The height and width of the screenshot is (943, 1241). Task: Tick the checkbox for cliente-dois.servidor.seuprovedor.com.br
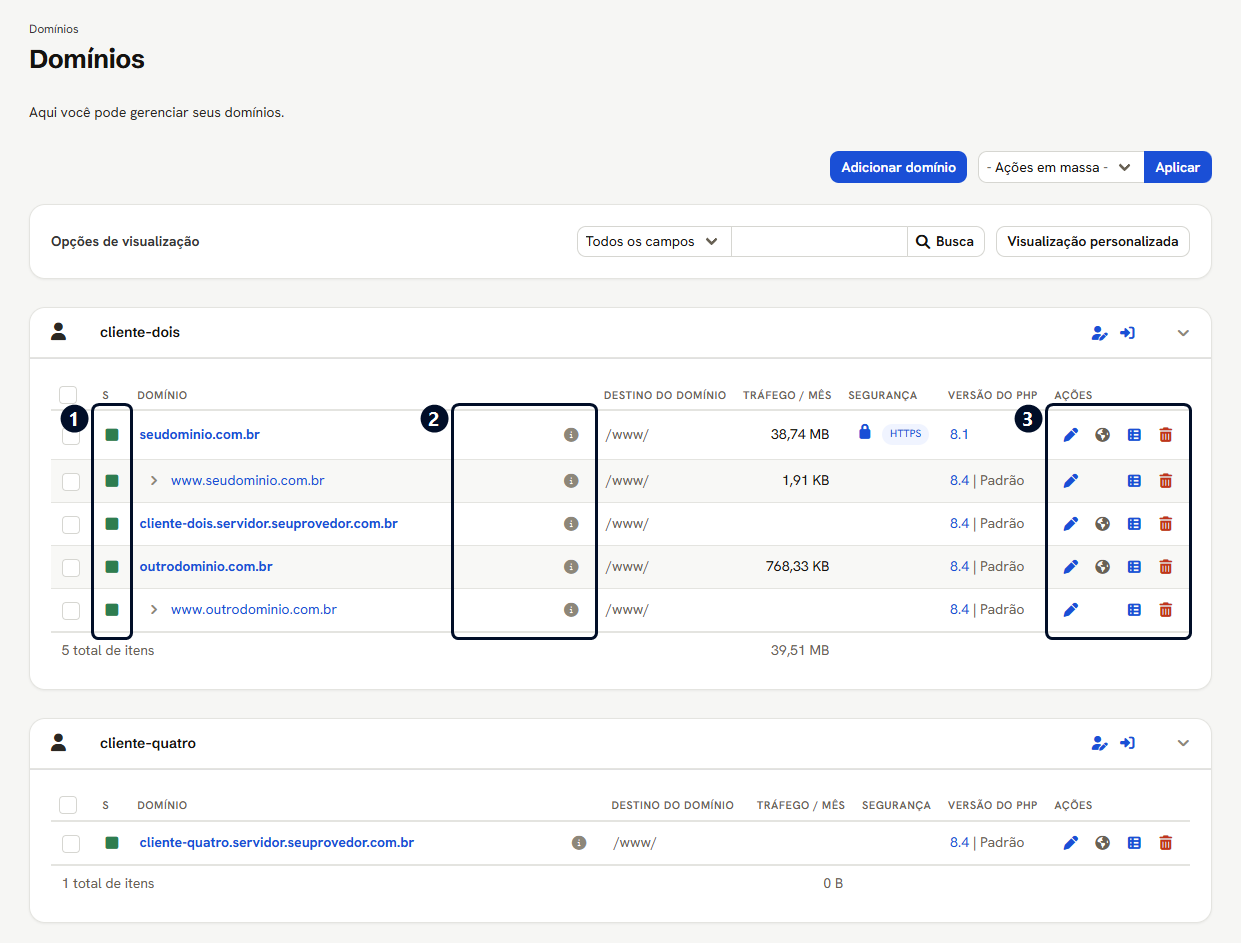[71, 524]
